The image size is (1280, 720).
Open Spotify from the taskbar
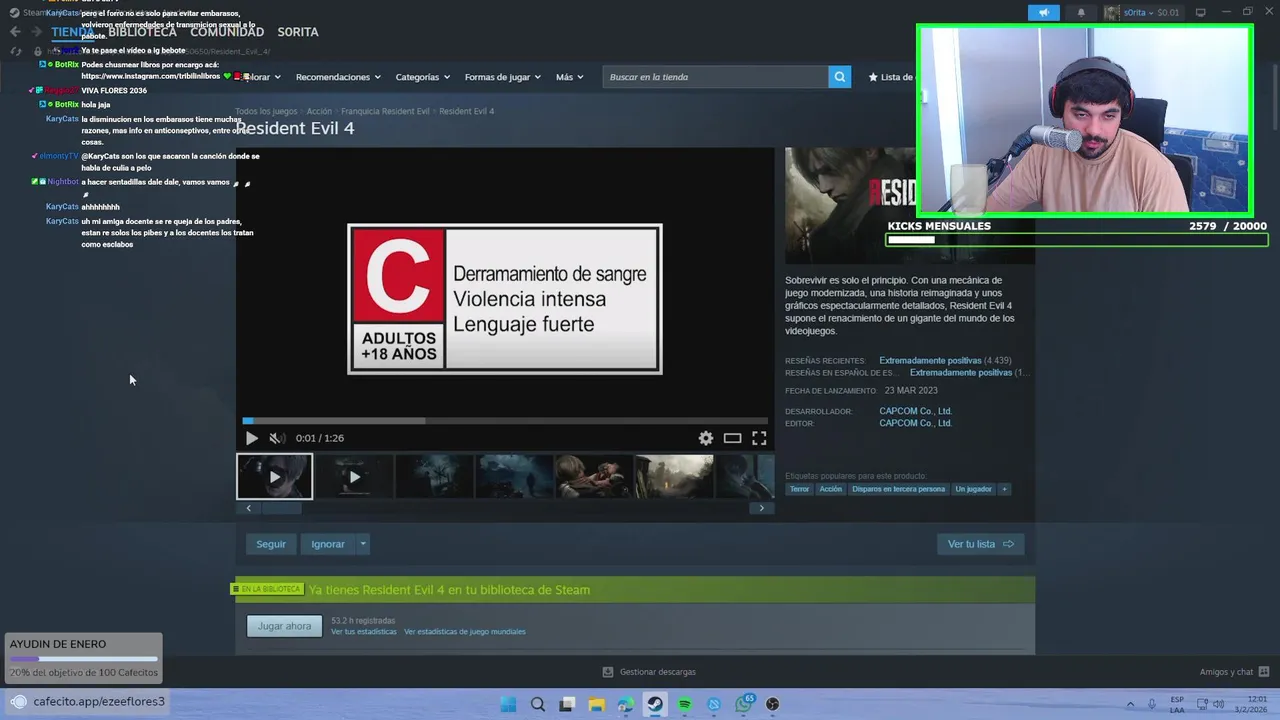684,704
